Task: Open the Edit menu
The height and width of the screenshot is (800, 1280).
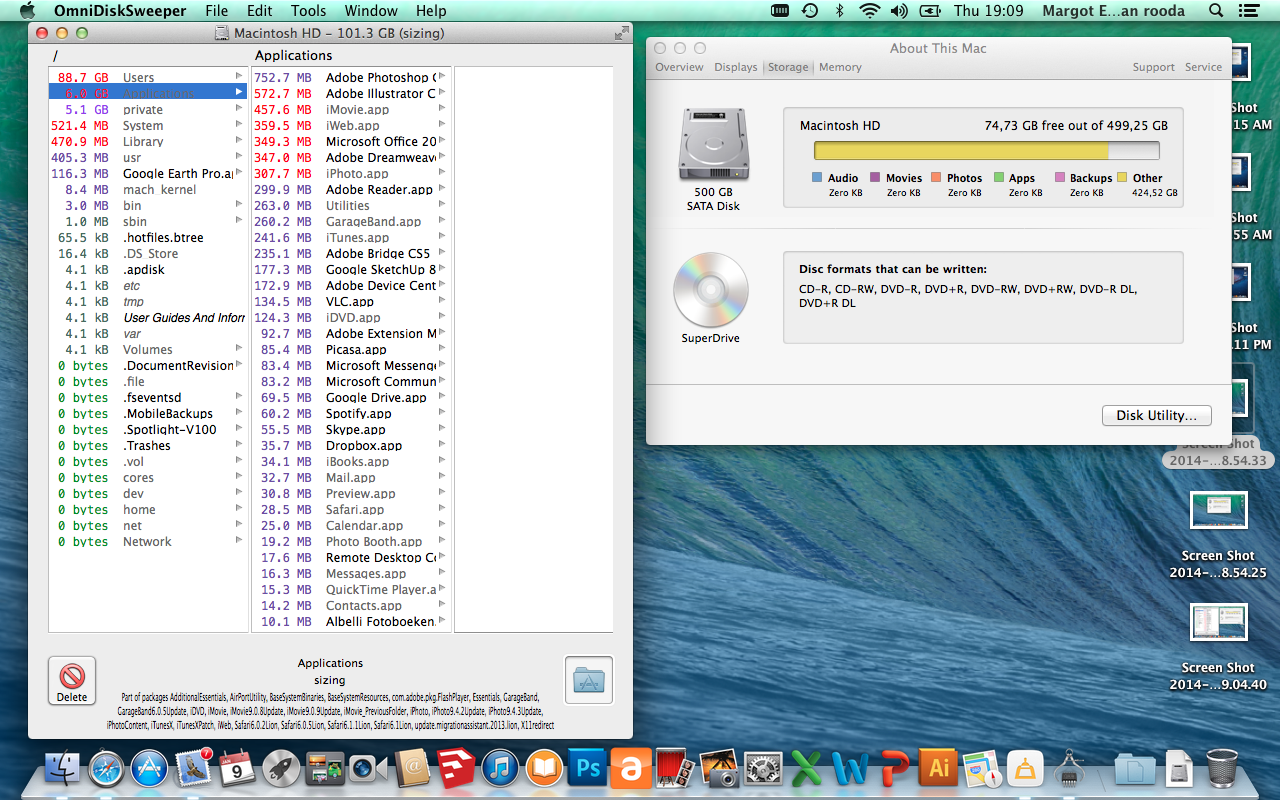Action: click(260, 11)
